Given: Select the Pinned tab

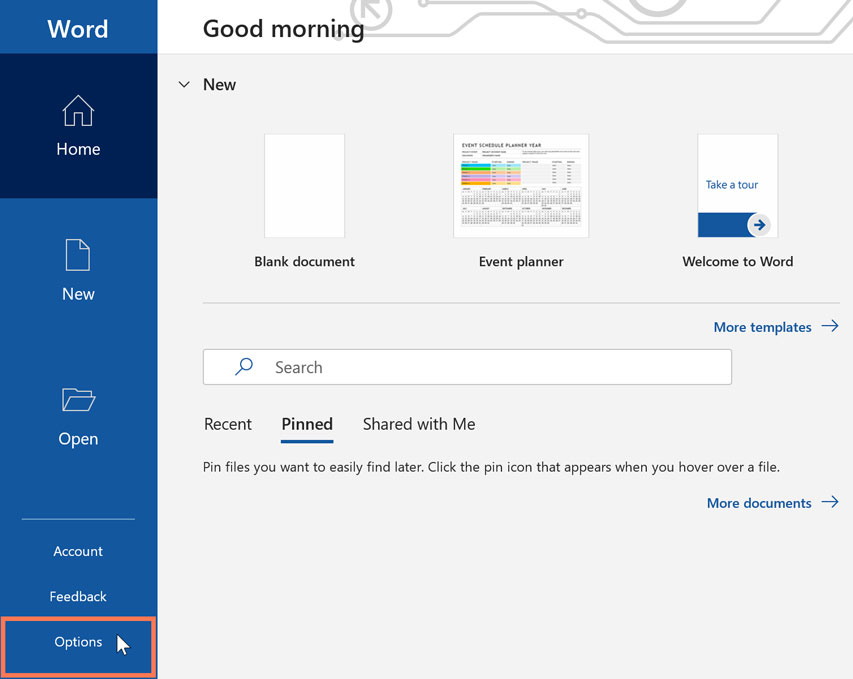Looking at the screenshot, I should coord(307,424).
